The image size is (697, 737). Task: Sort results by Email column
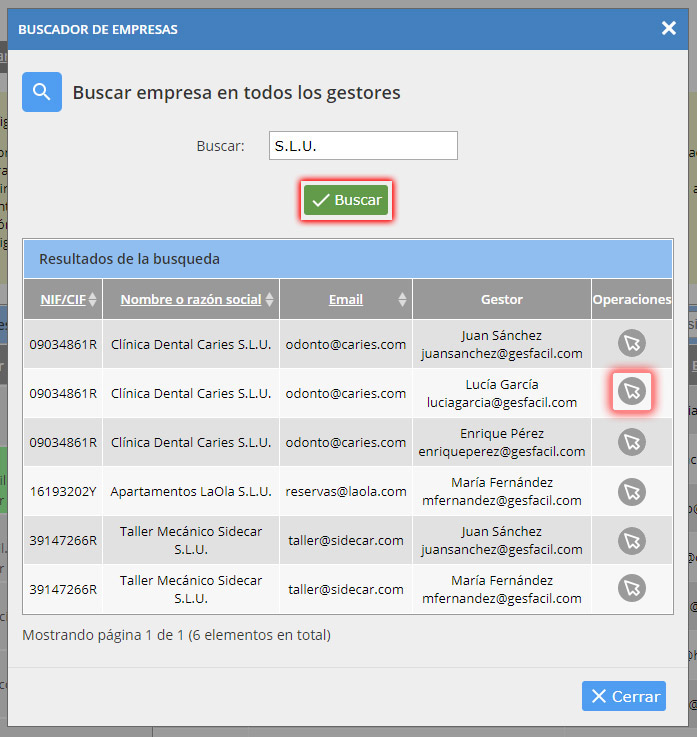(346, 299)
